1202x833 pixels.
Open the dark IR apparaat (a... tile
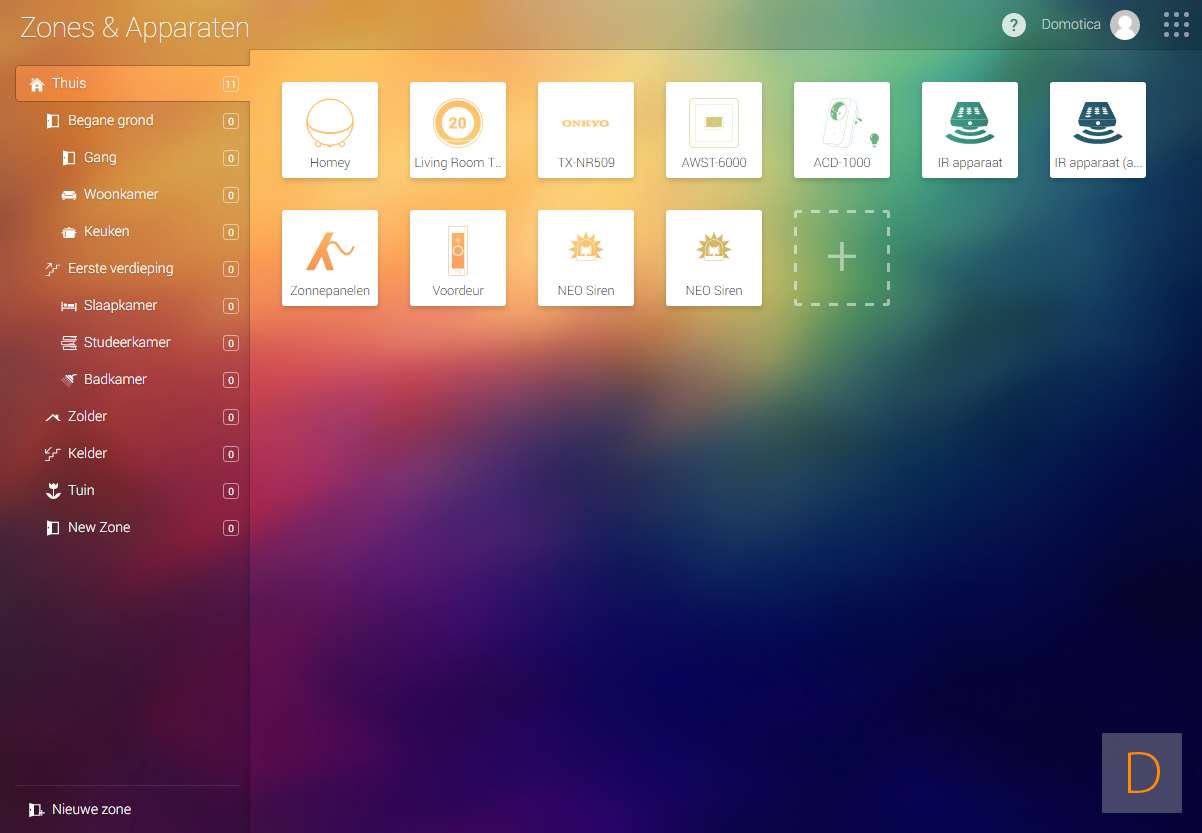1098,130
